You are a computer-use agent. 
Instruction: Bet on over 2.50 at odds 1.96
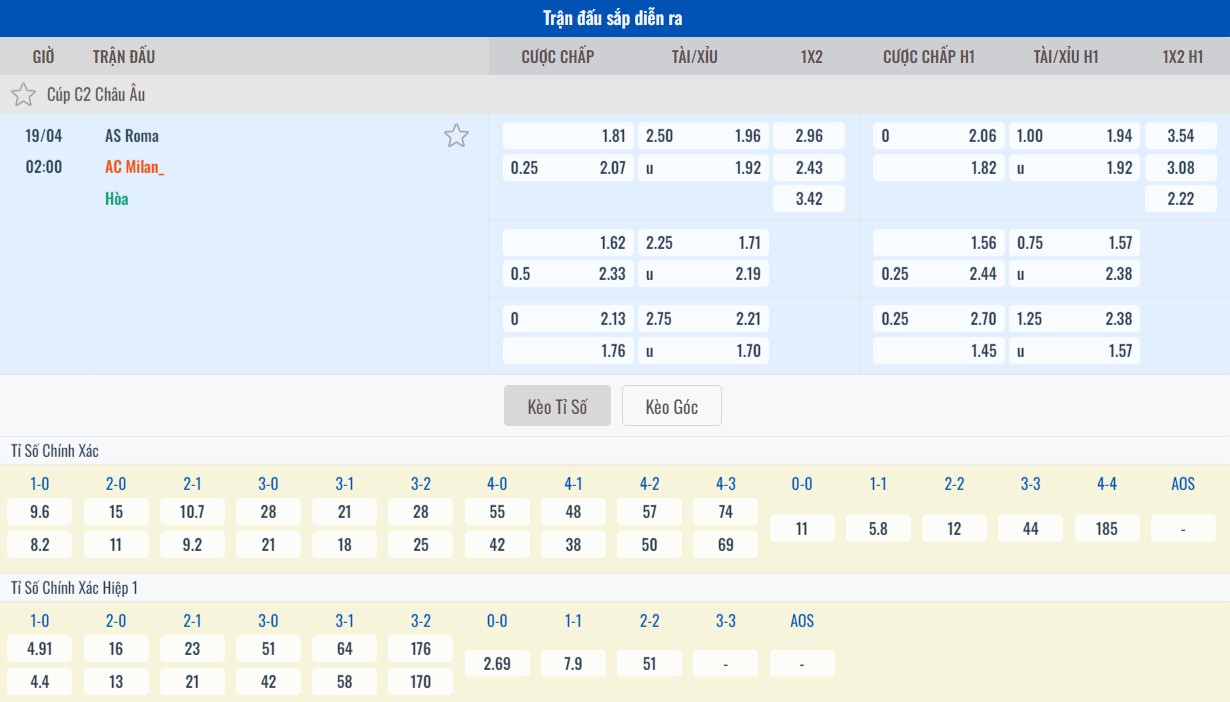coord(703,136)
